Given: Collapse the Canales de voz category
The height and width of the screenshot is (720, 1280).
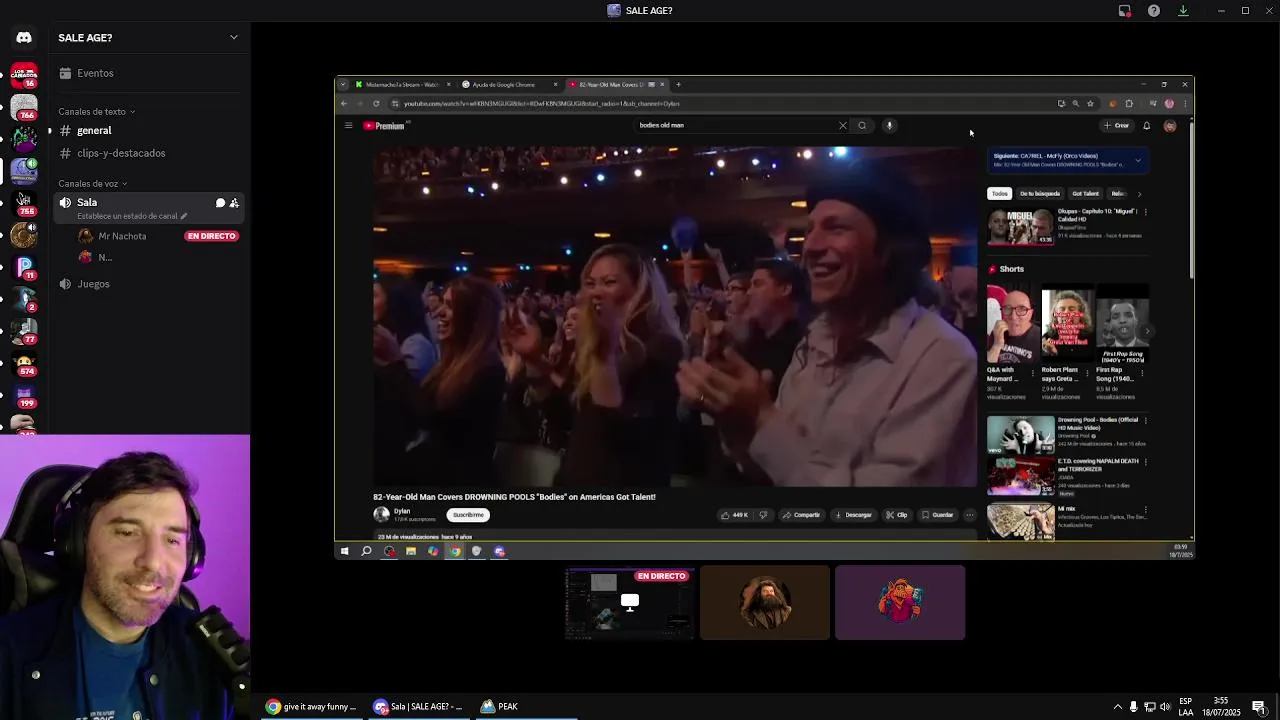Looking at the screenshot, I should [x=92, y=184].
